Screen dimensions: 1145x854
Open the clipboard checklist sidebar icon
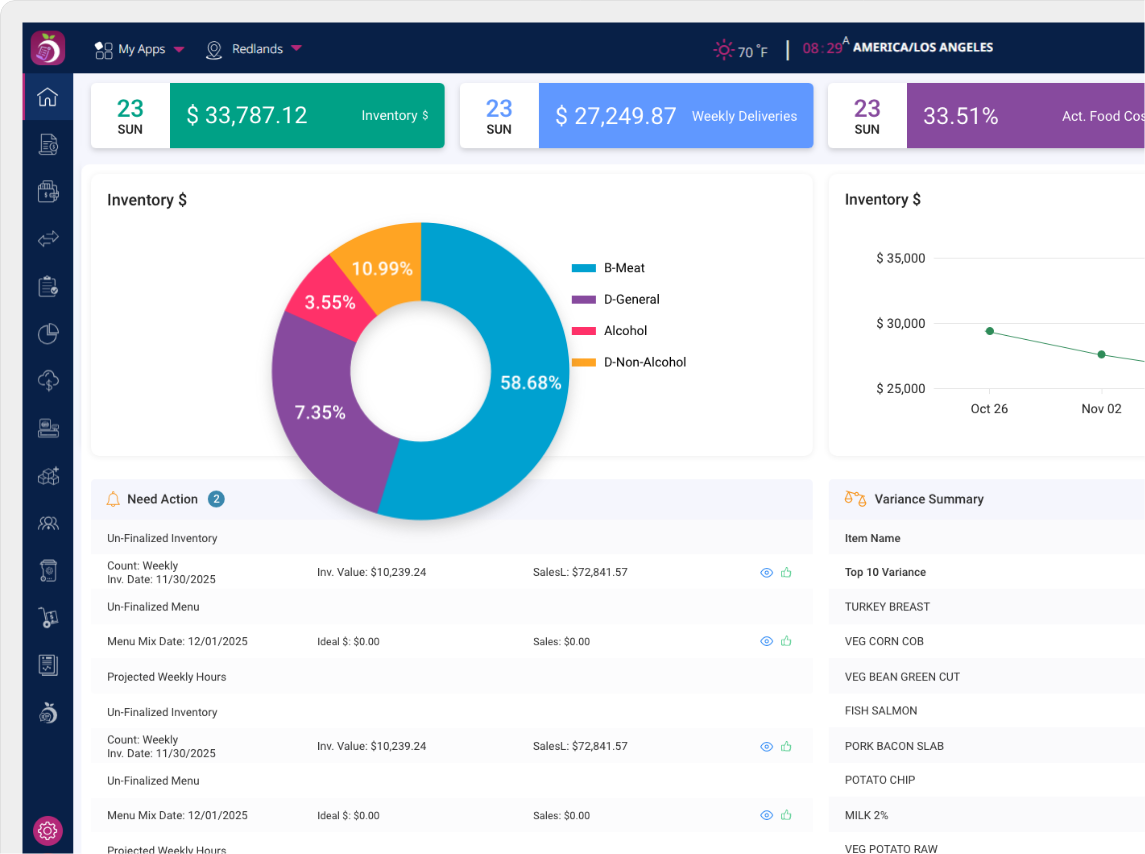[48, 287]
